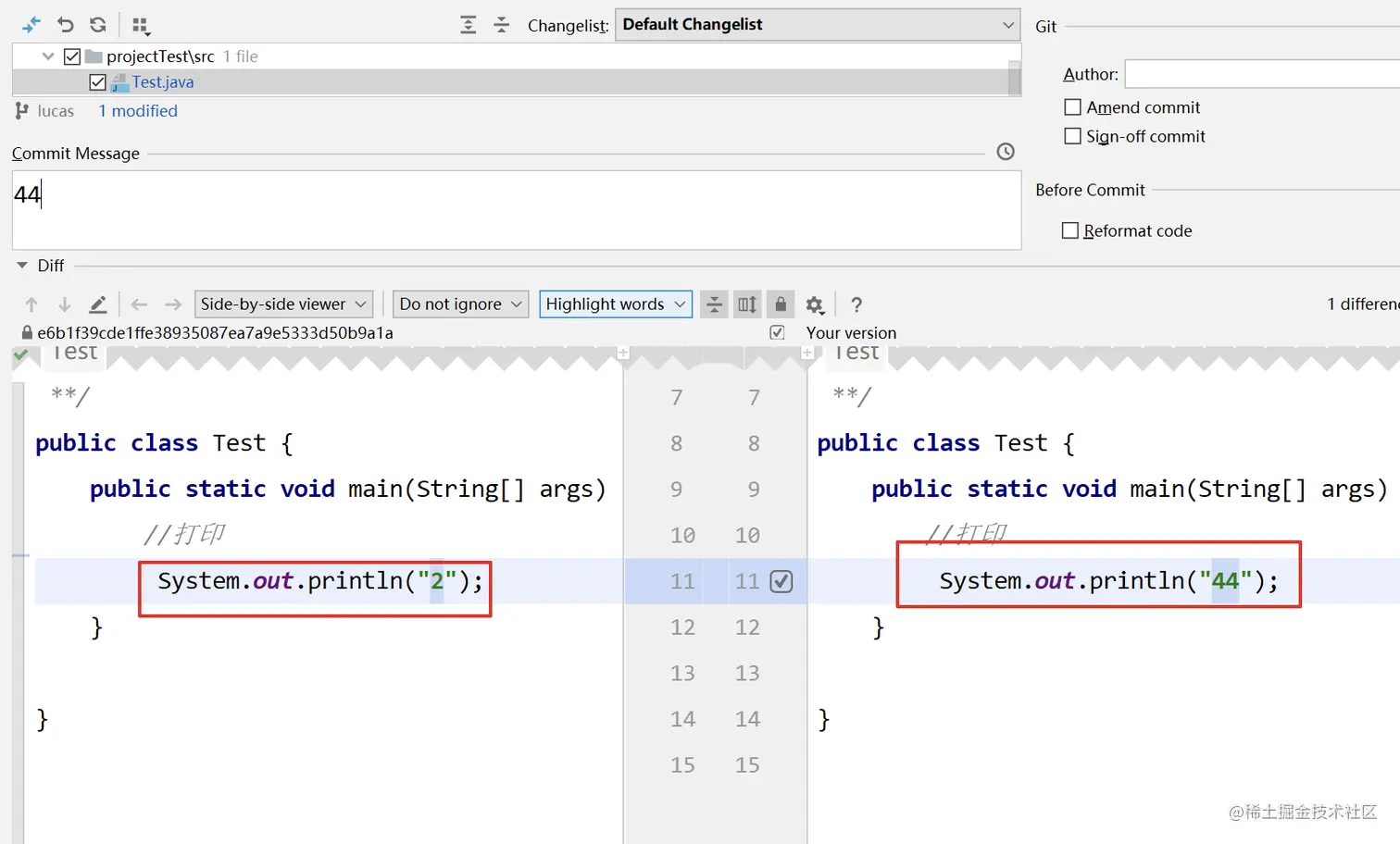Uncheck the Test.java file checkbox

point(97,82)
